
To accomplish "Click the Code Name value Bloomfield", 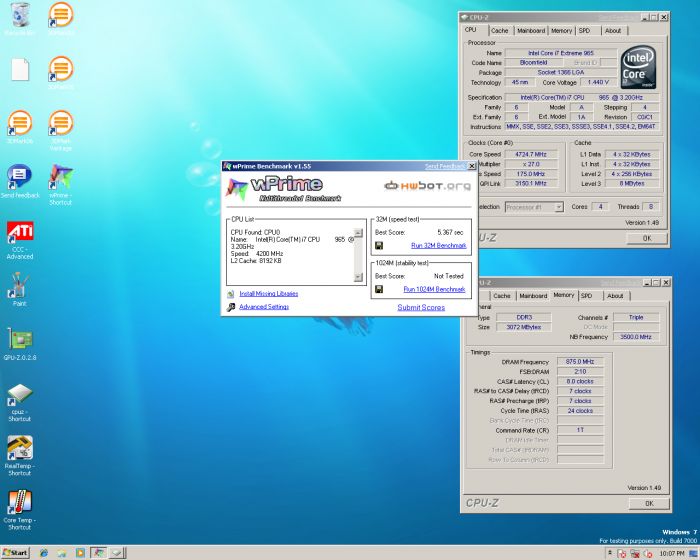I will 533,63.
